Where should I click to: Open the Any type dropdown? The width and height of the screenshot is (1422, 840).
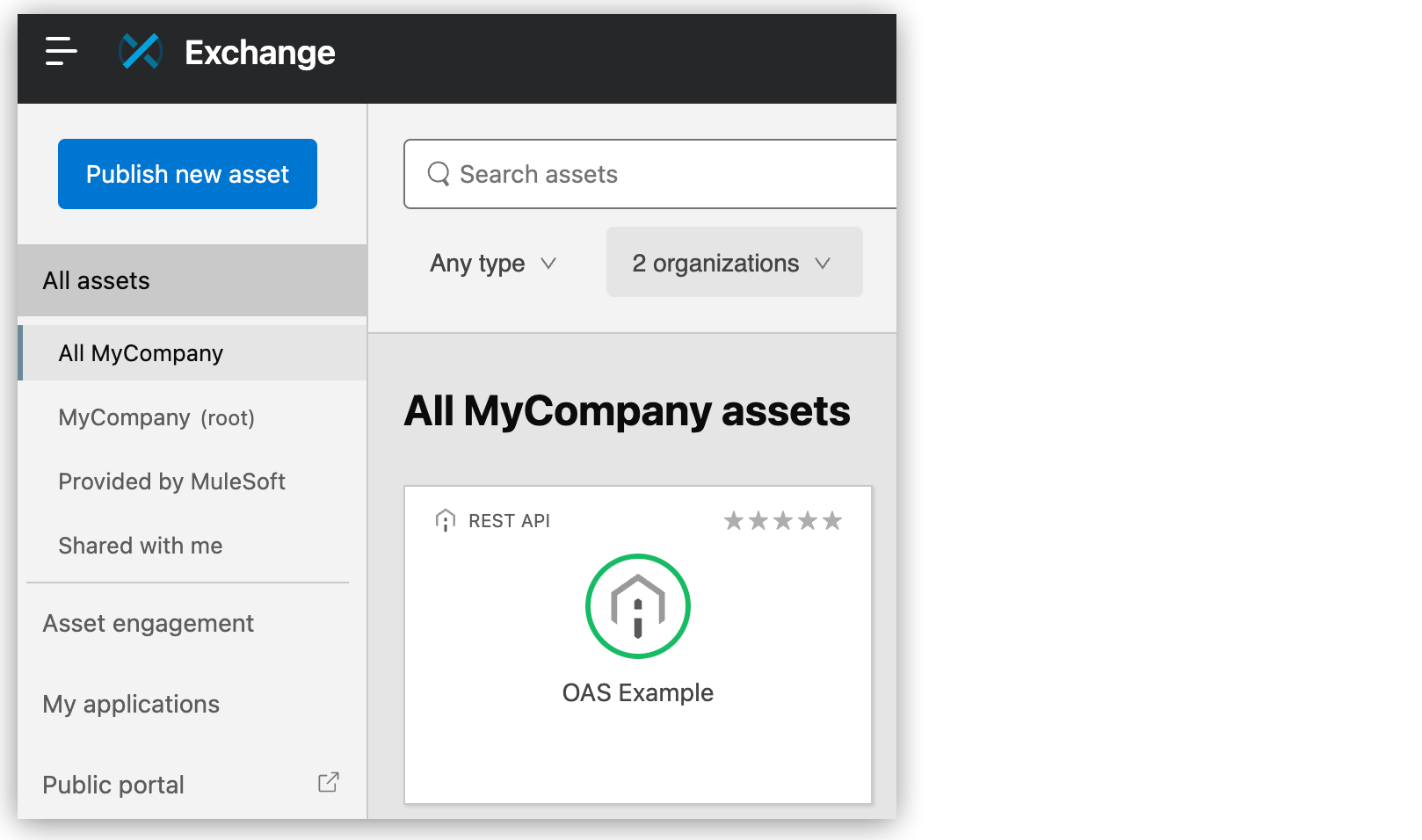490,263
